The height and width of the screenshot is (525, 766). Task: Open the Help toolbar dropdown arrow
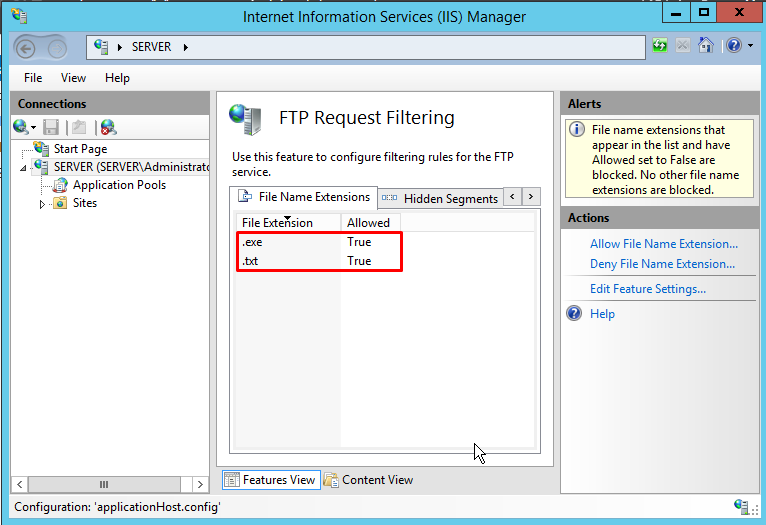[750, 46]
